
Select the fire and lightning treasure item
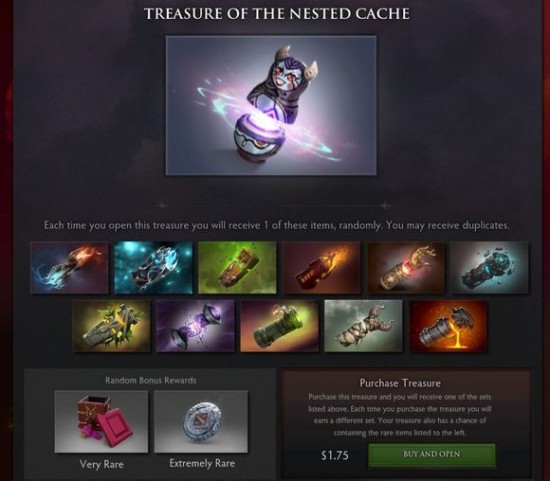tap(69, 268)
